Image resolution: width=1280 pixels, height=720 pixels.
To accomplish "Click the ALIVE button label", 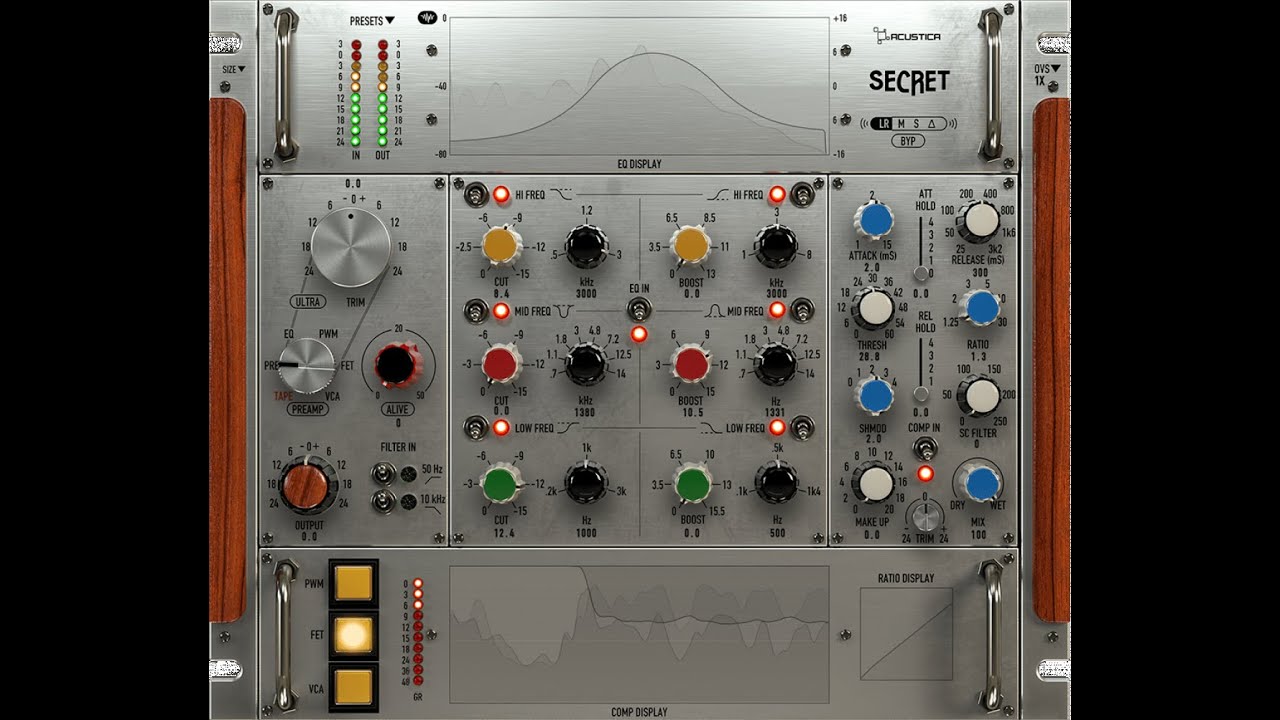I will (397, 409).
